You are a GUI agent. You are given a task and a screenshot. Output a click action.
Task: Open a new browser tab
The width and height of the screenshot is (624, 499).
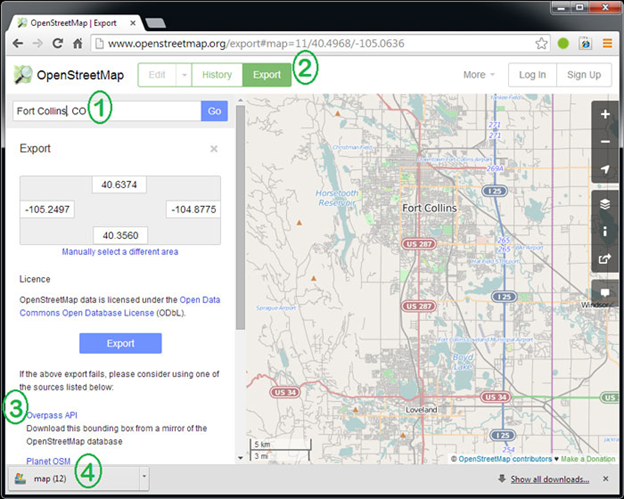click(156, 23)
